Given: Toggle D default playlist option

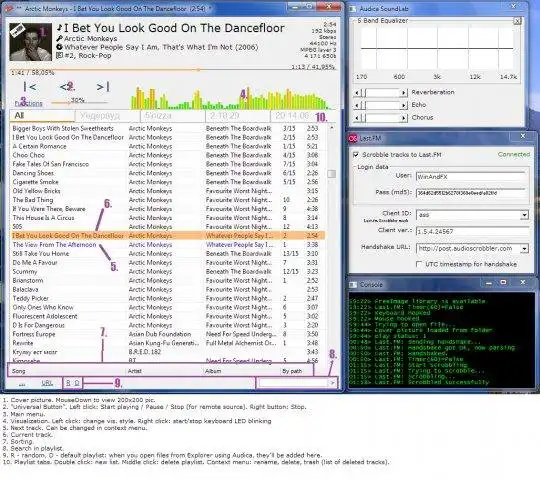Looking at the screenshot, I should tap(77, 383).
